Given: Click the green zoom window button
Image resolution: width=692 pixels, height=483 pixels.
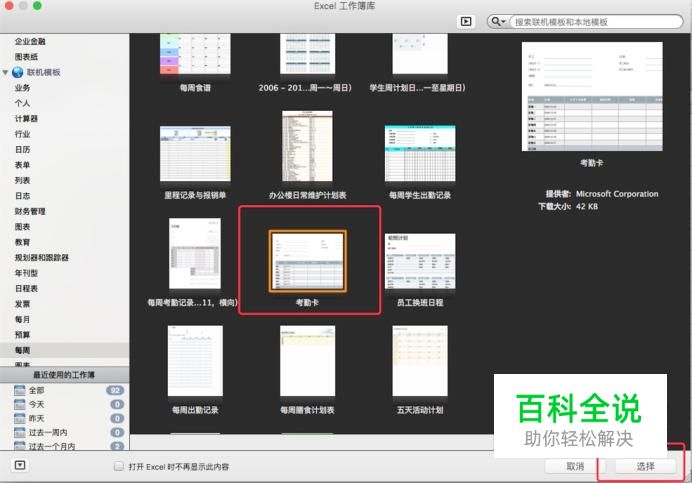Looking at the screenshot, I should pos(38,5).
